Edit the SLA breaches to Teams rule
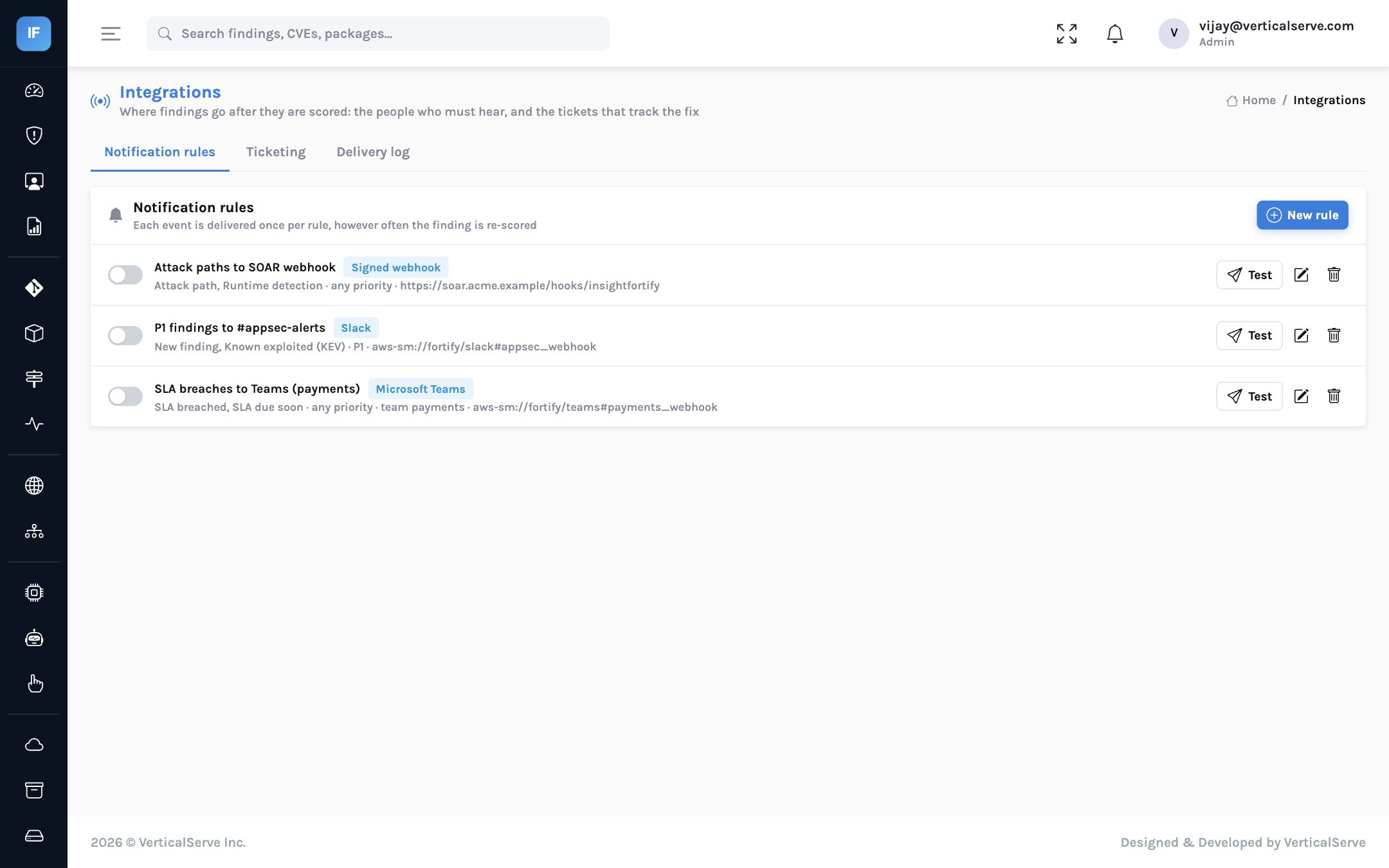Viewport: 1389px width, 868px height. pos(1301,396)
